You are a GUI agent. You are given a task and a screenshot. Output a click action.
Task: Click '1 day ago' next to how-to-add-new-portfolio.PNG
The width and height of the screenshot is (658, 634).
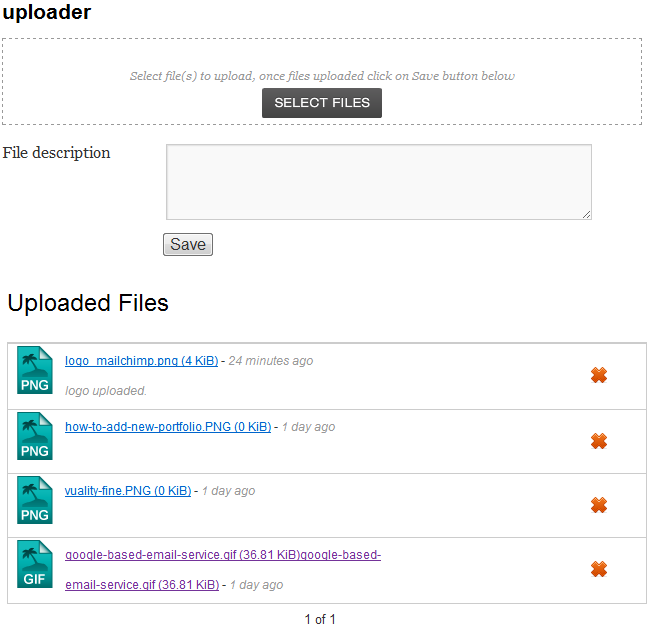click(x=308, y=427)
